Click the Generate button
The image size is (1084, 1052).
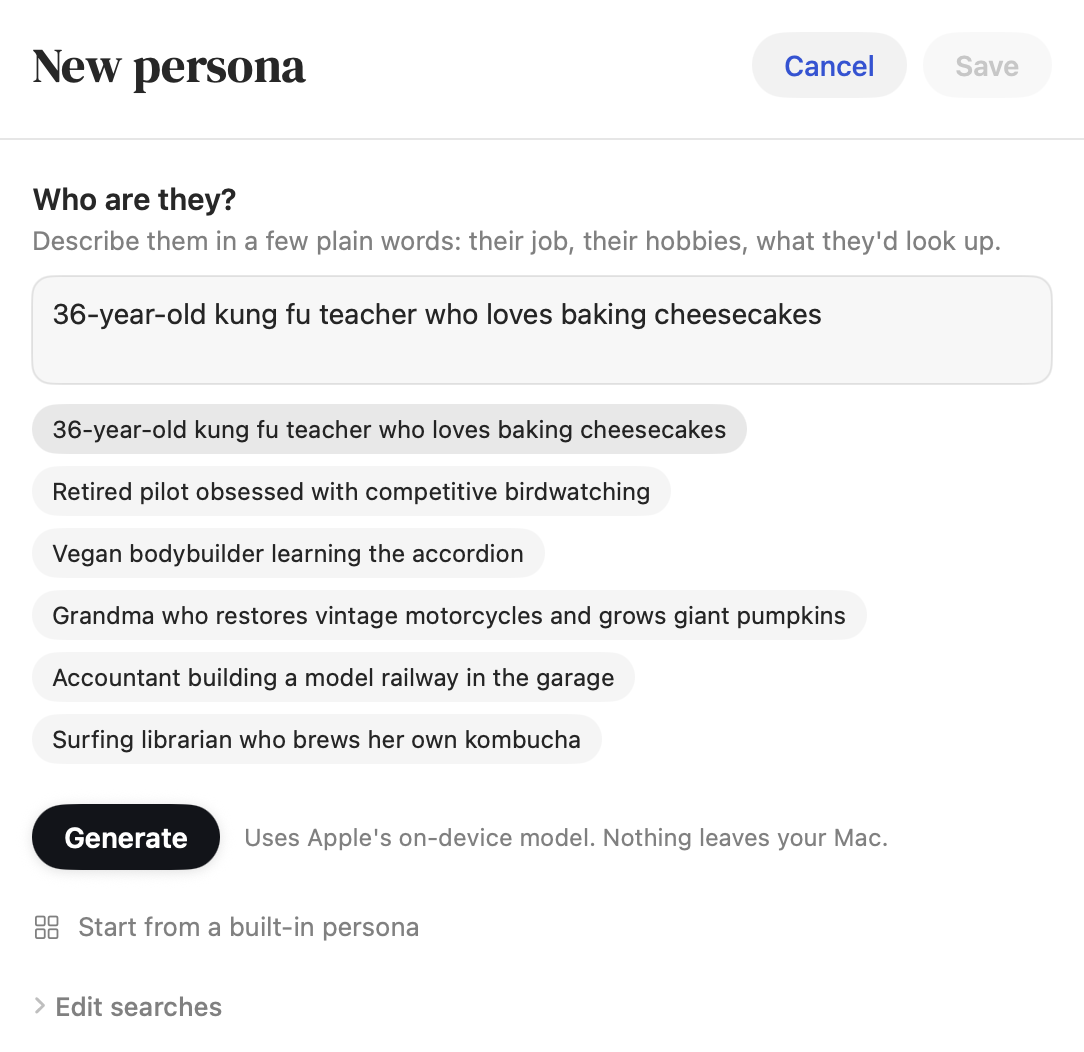[126, 837]
